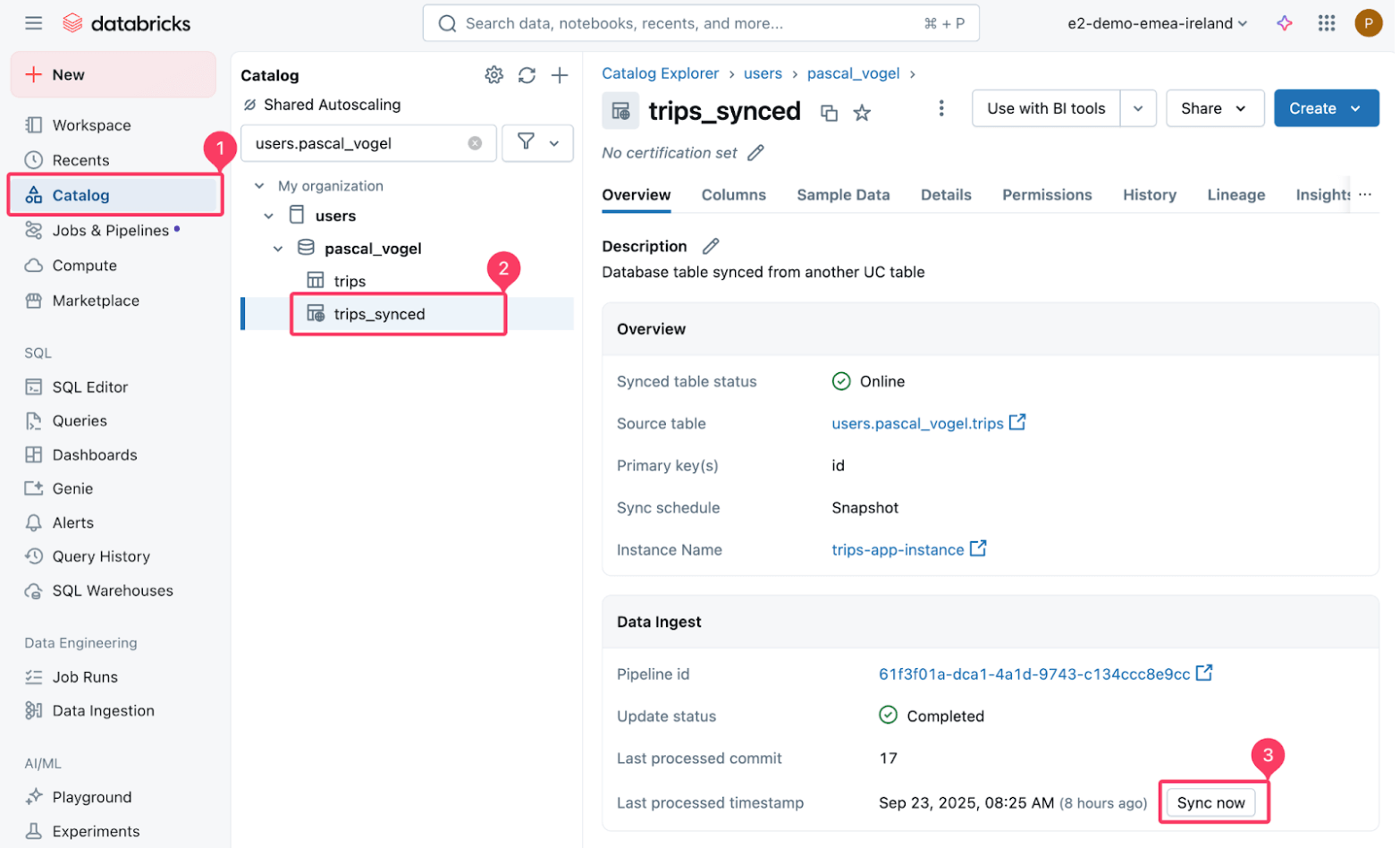This screenshot has width=1400, height=848.
Task: Open the trips-app-instance link
Action: (898, 550)
